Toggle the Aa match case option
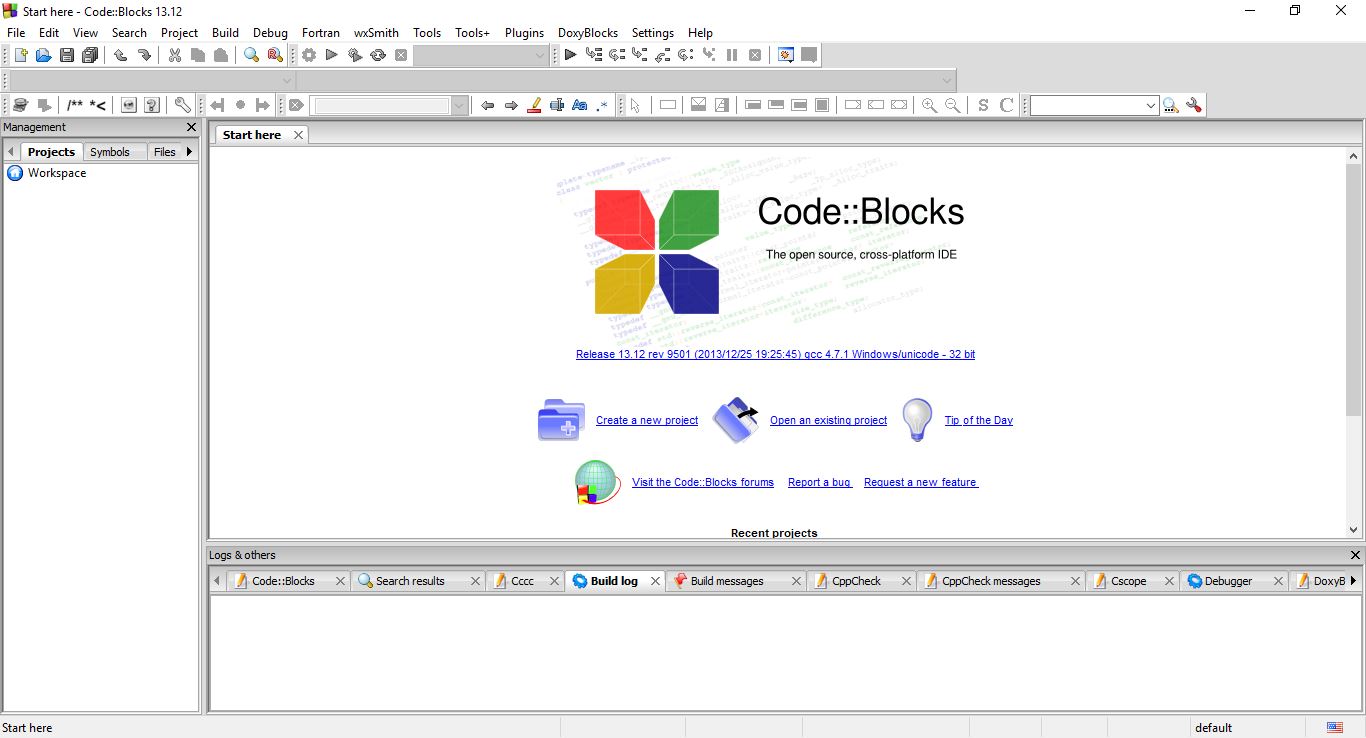Screen dimensions: 1366x738 580,105
